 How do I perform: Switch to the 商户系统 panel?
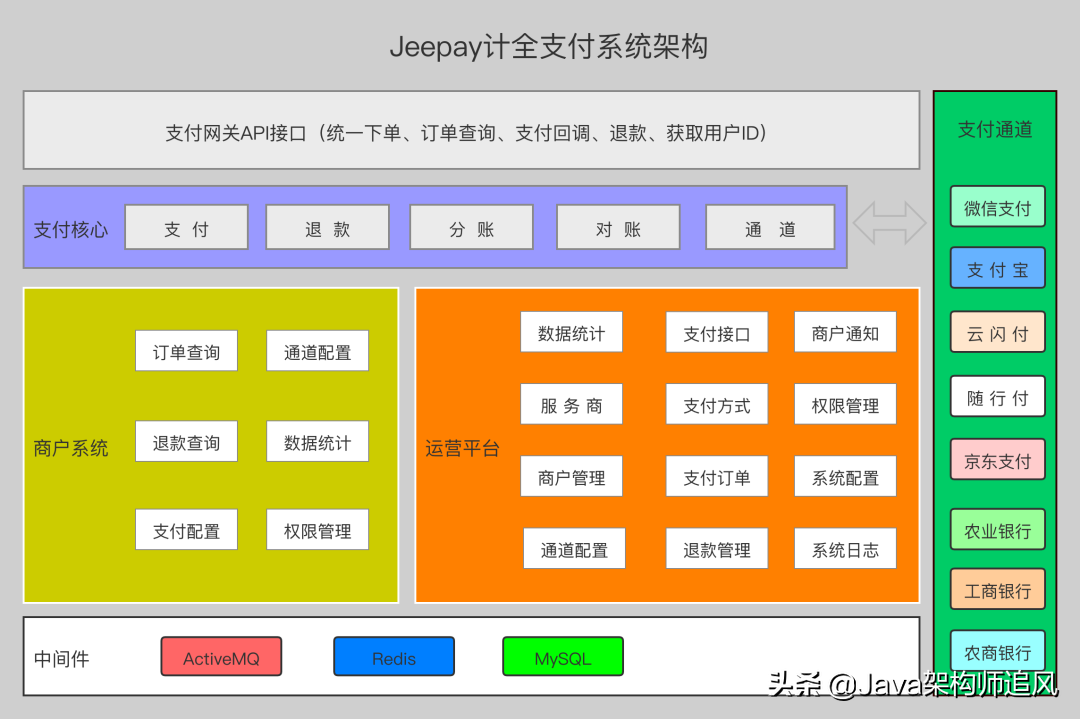tap(69, 447)
